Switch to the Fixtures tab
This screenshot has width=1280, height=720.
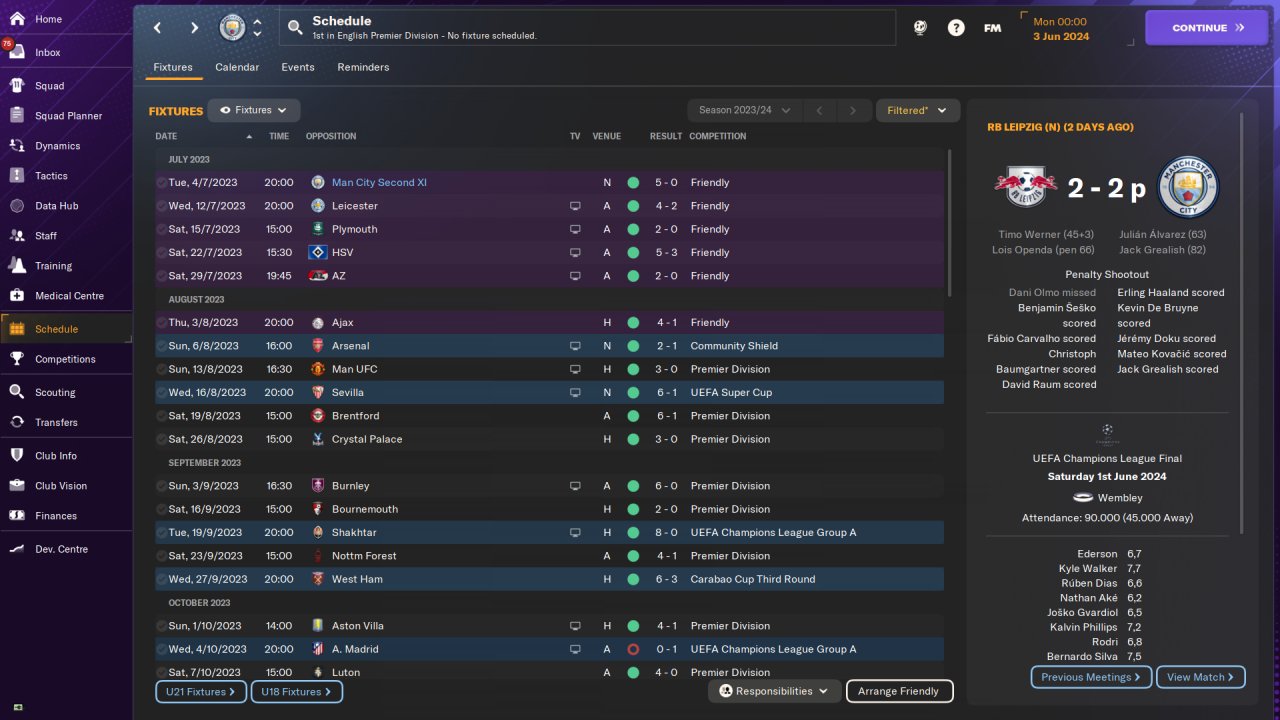pos(173,67)
